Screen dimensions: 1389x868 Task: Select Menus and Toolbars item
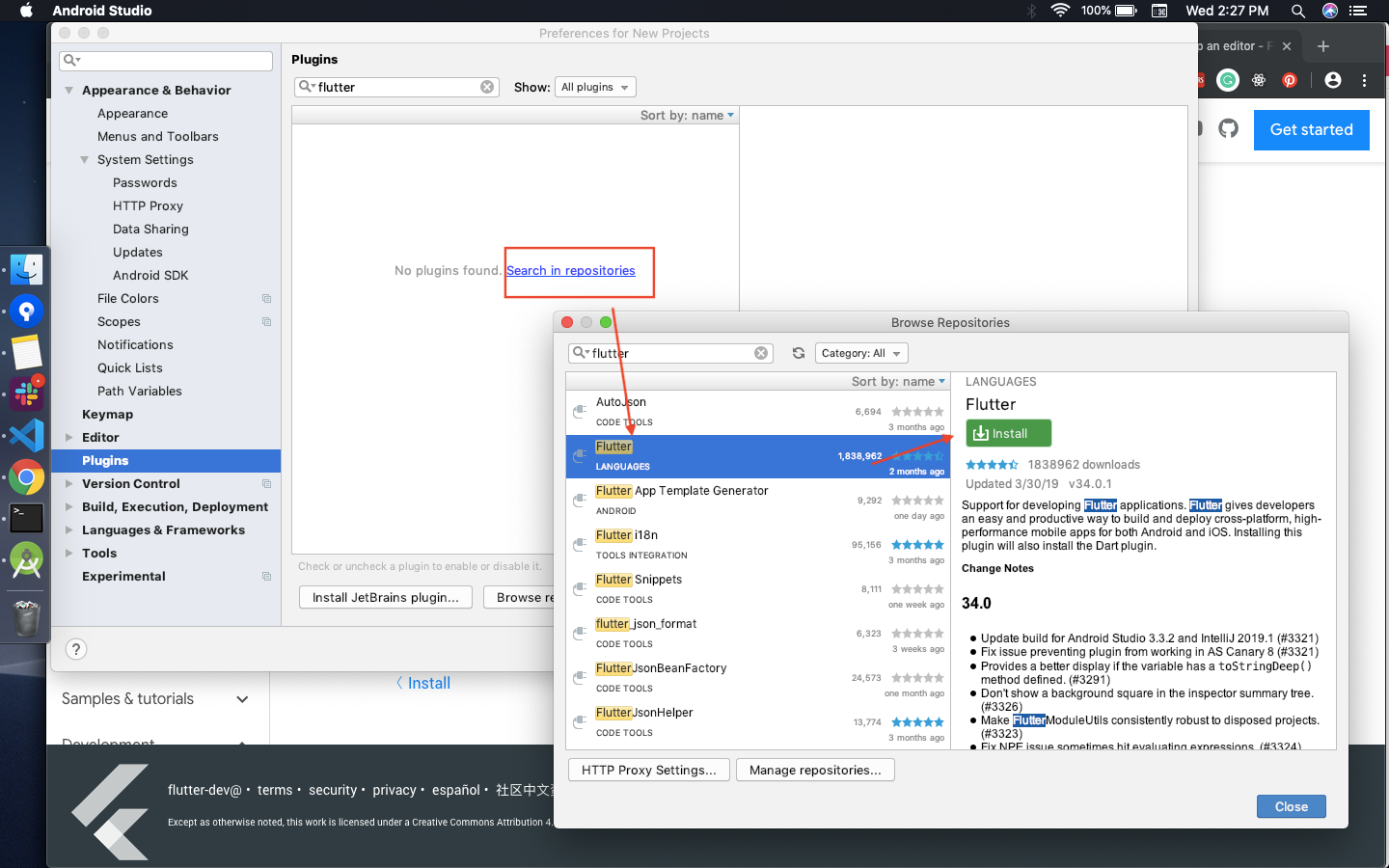coord(157,137)
